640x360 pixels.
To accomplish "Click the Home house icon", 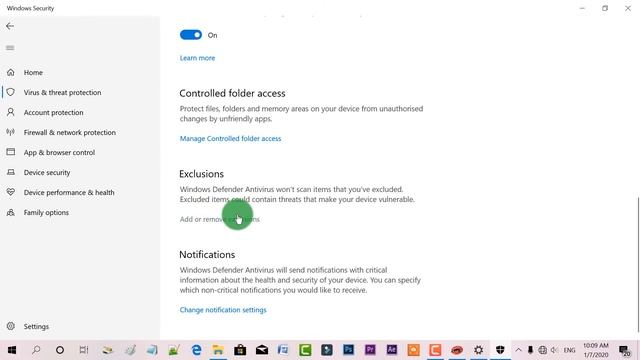I will tap(11, 72).
